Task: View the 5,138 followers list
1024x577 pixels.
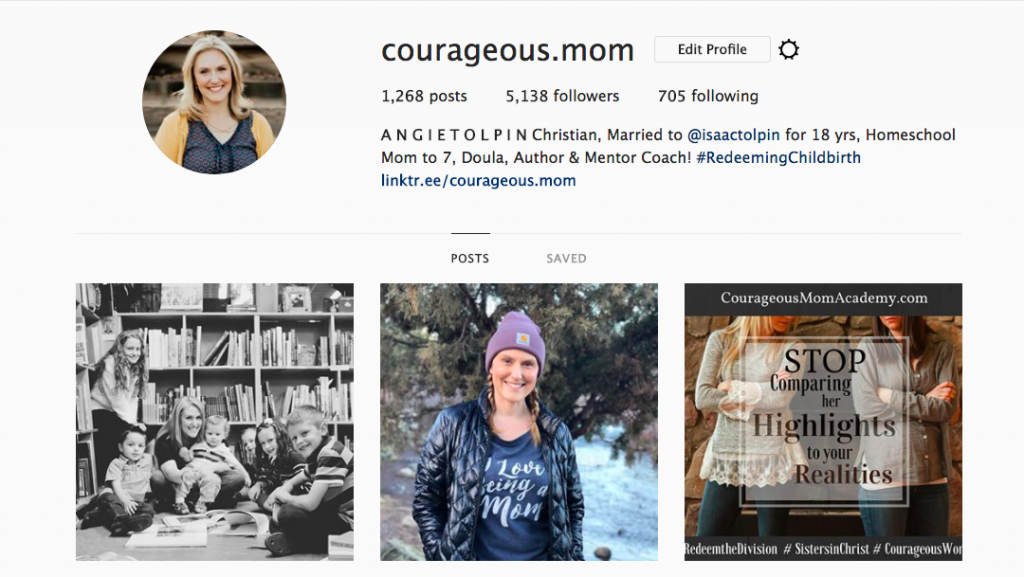Action: coord(562,96)
